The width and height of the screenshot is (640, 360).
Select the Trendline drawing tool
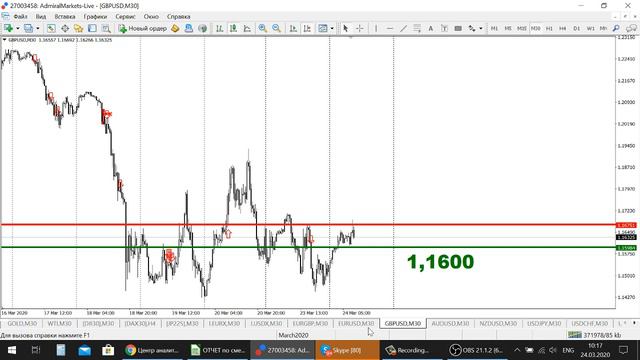click(x=403, y=28)
